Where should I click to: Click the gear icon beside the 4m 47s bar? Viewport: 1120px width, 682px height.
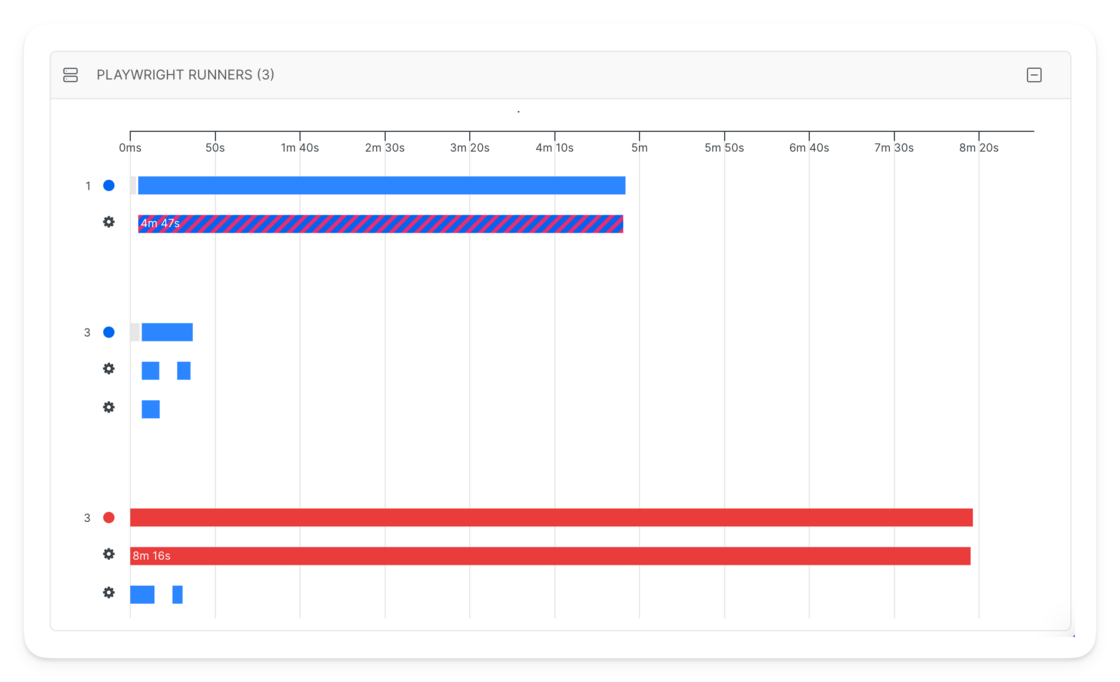[x=109, y=222]
